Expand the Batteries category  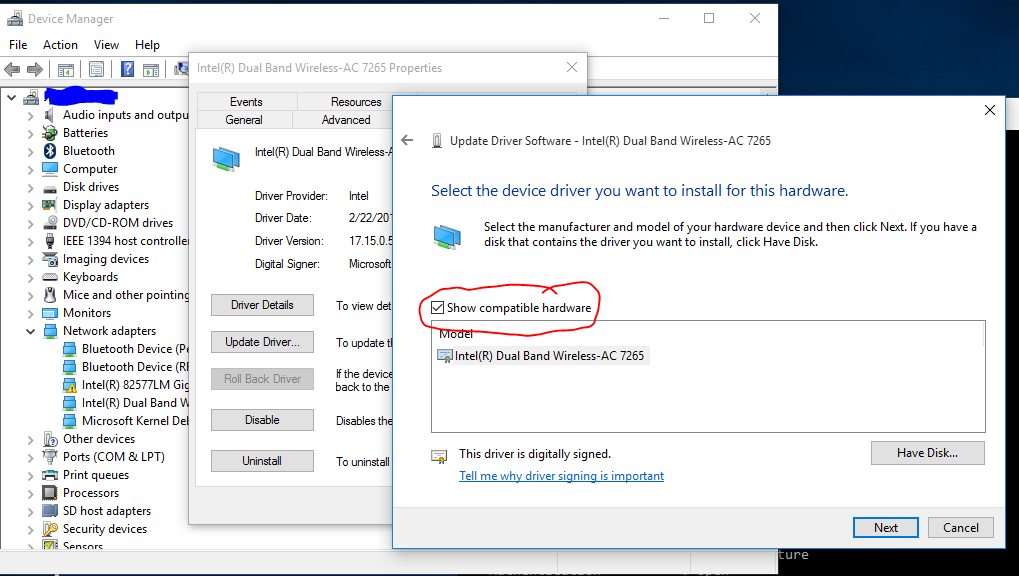[31, 134]
